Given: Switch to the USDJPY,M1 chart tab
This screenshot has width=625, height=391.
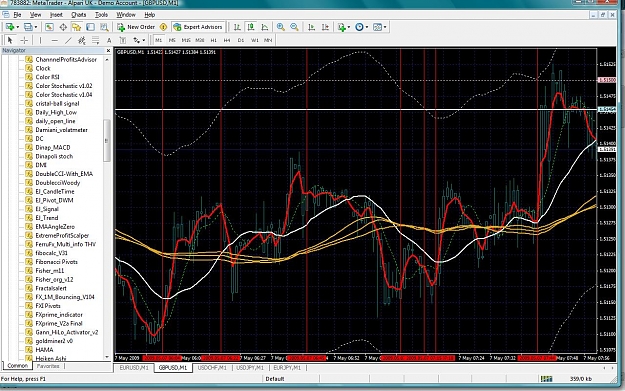Looking at the screenshot, I should tap(250, 367).
